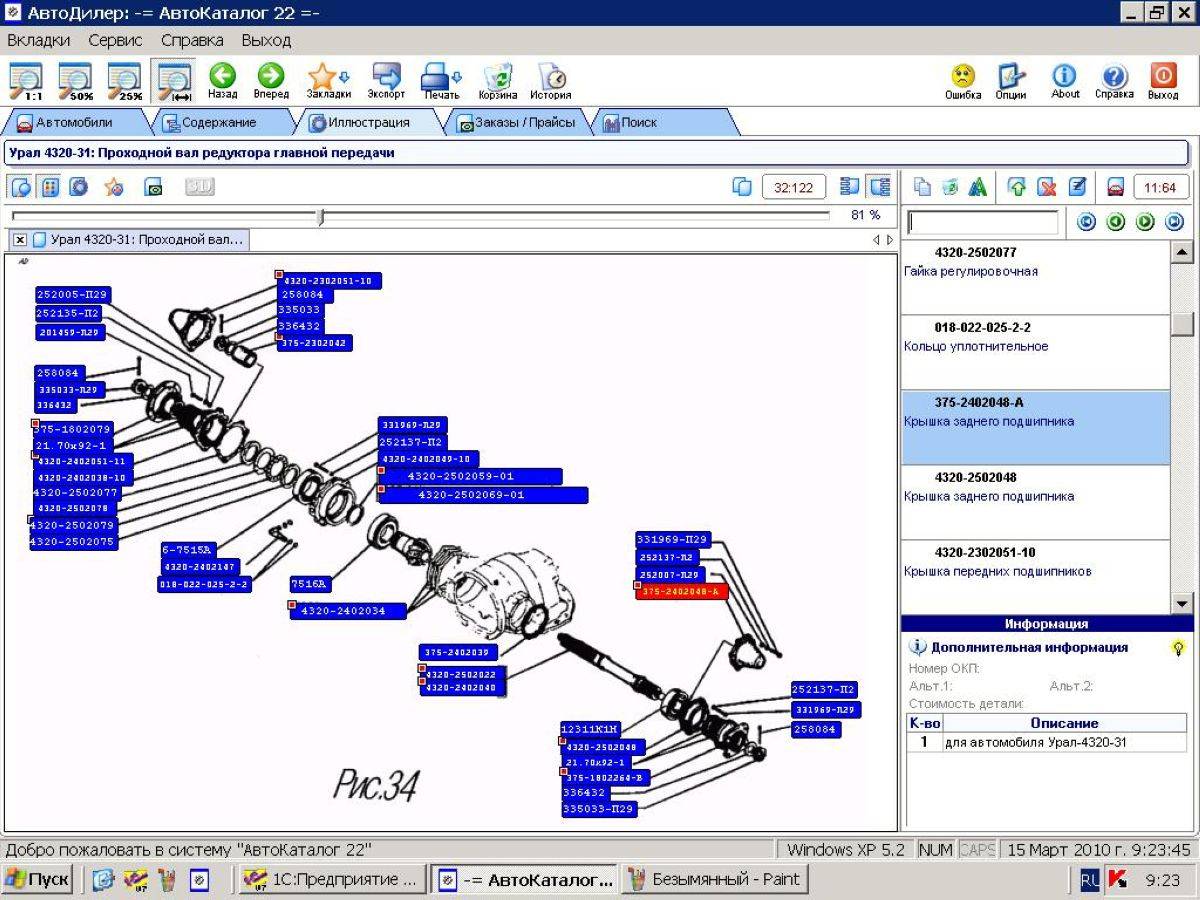
Task: Toggle the left-side parts list layout
Action: 850,187
